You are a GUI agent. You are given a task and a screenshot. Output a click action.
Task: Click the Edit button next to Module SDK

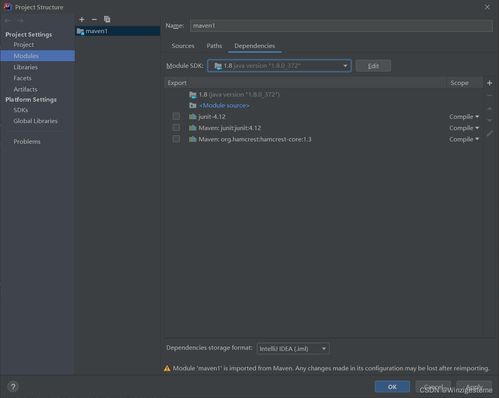tap(373, 66)
